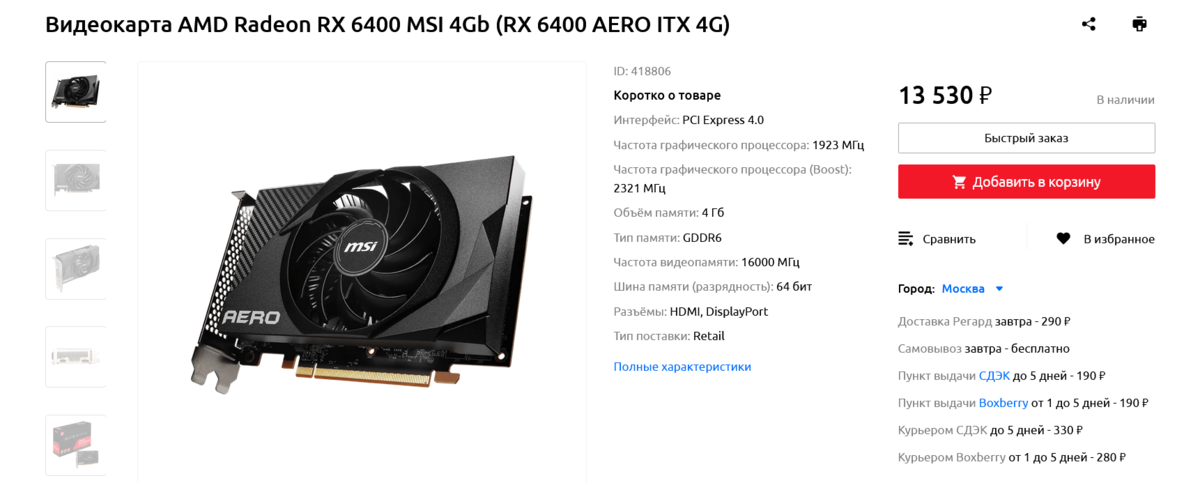Click the favorites heart icon
The height and width of the screenshot is (483, 1200).
1064,239
